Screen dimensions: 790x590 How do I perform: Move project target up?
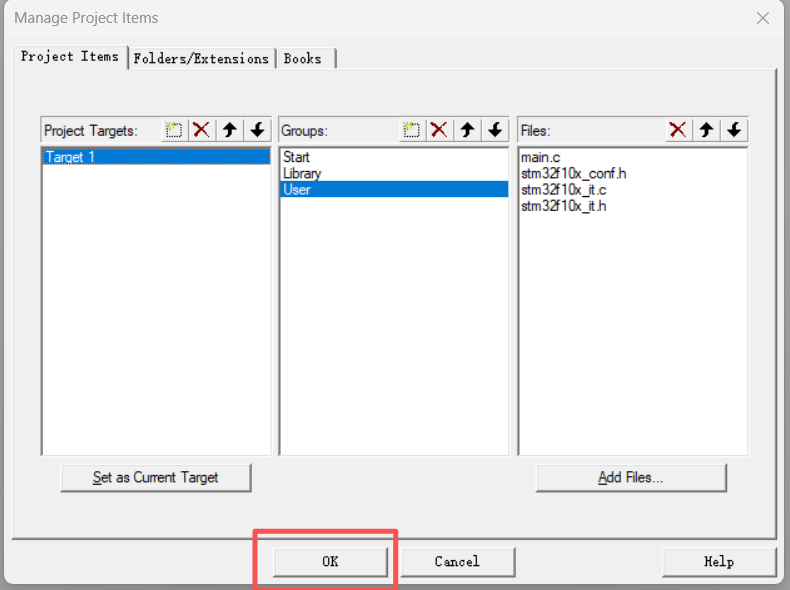[230, 130]
